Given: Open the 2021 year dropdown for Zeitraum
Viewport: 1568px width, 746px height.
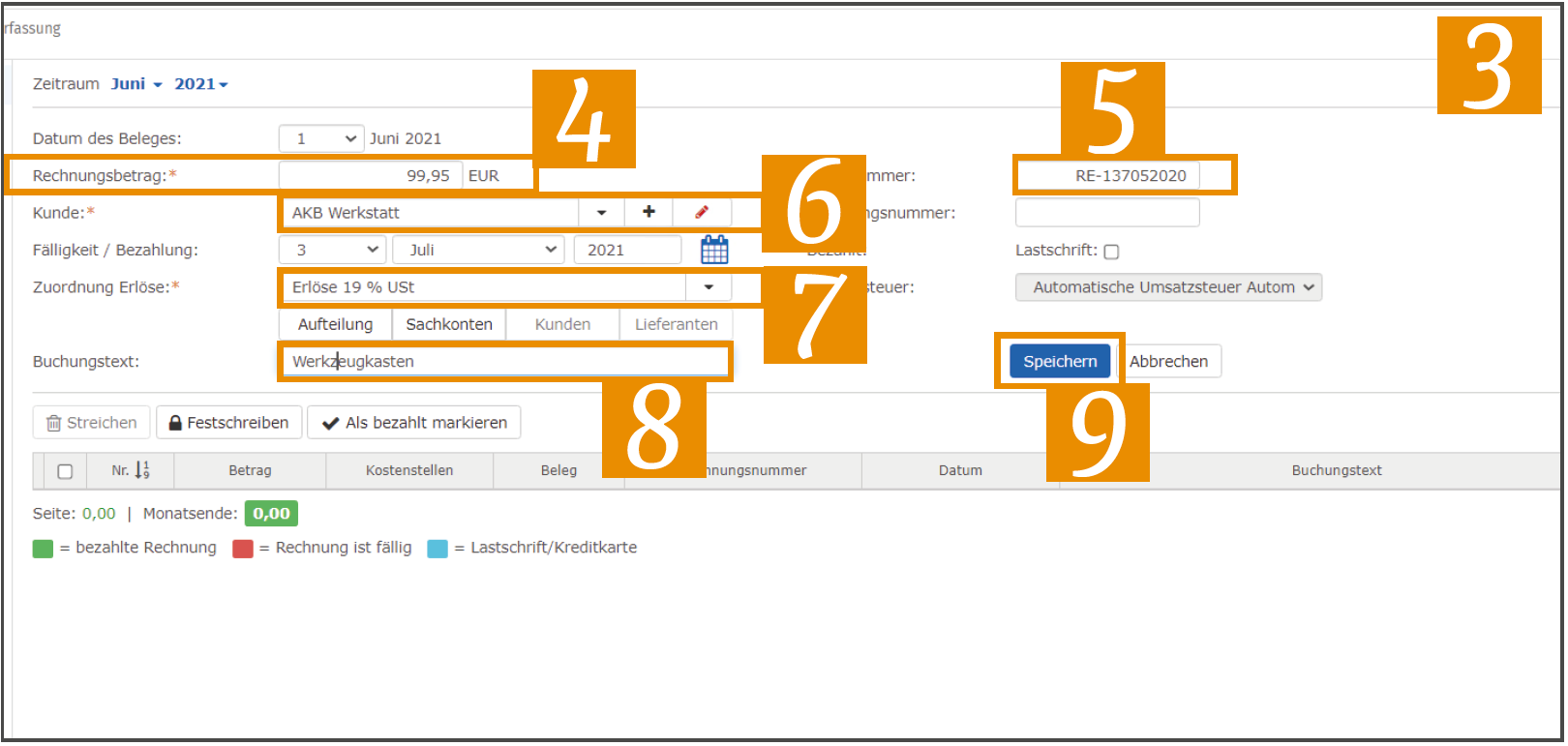Looking at the screenshot, I should point(201,84).
